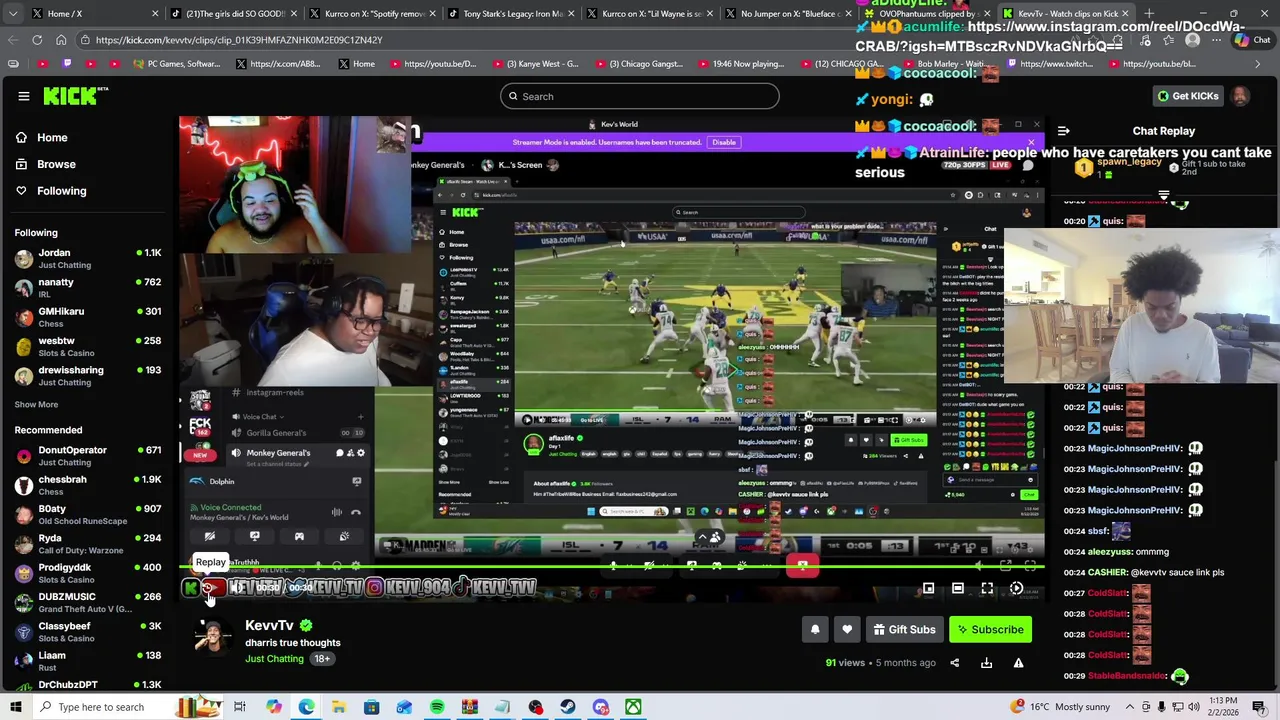
Task: Open the Ryda recommended channel
Action: click(x=88, y=543)
